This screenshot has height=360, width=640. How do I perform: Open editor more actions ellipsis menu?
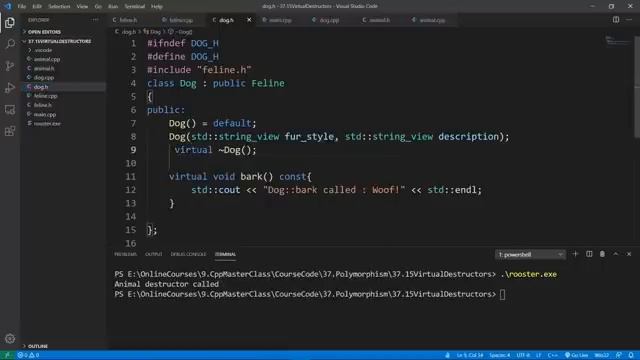tap(629, 20)
